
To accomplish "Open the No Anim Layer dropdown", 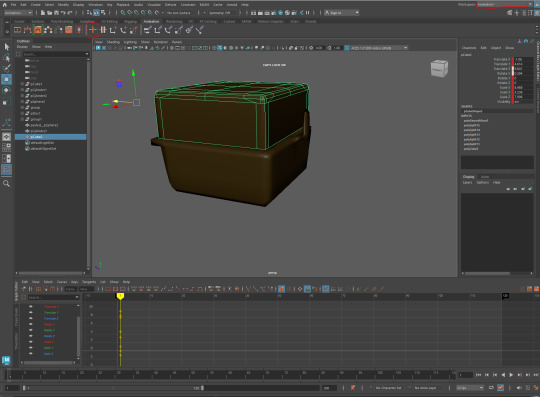I will [425, 388].
